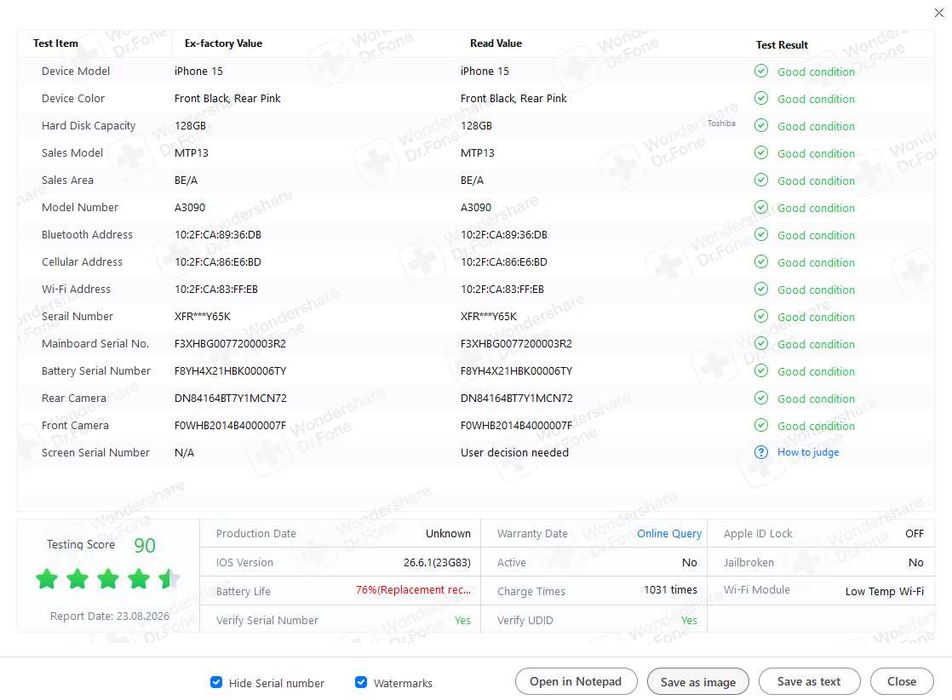Click the Bluetooth Address check mark icon
Viewport: 952px width, 700px height.
click(761, 235)
